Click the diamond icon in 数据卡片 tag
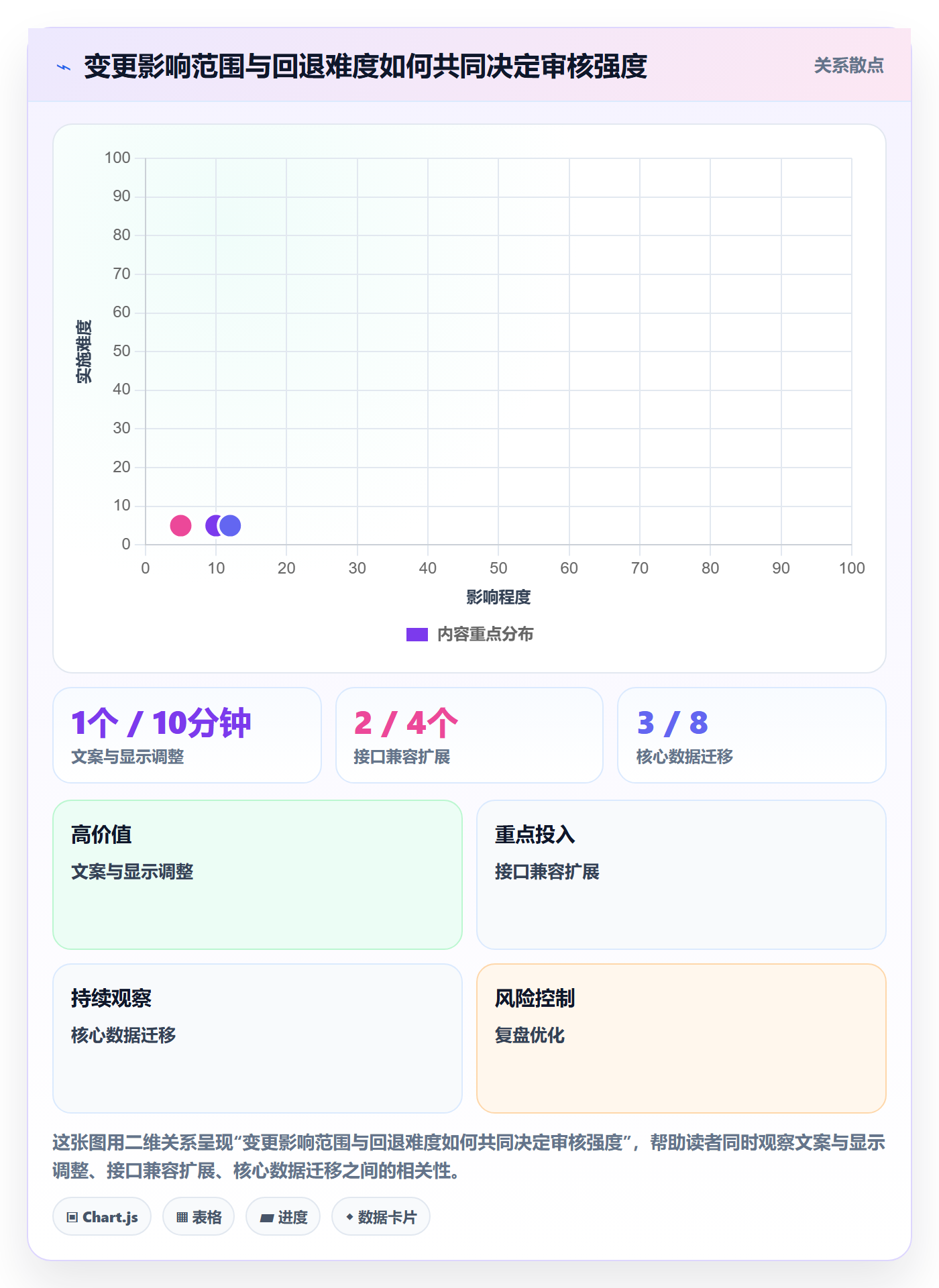The image size is (939, 1288). pos(349,1216)
